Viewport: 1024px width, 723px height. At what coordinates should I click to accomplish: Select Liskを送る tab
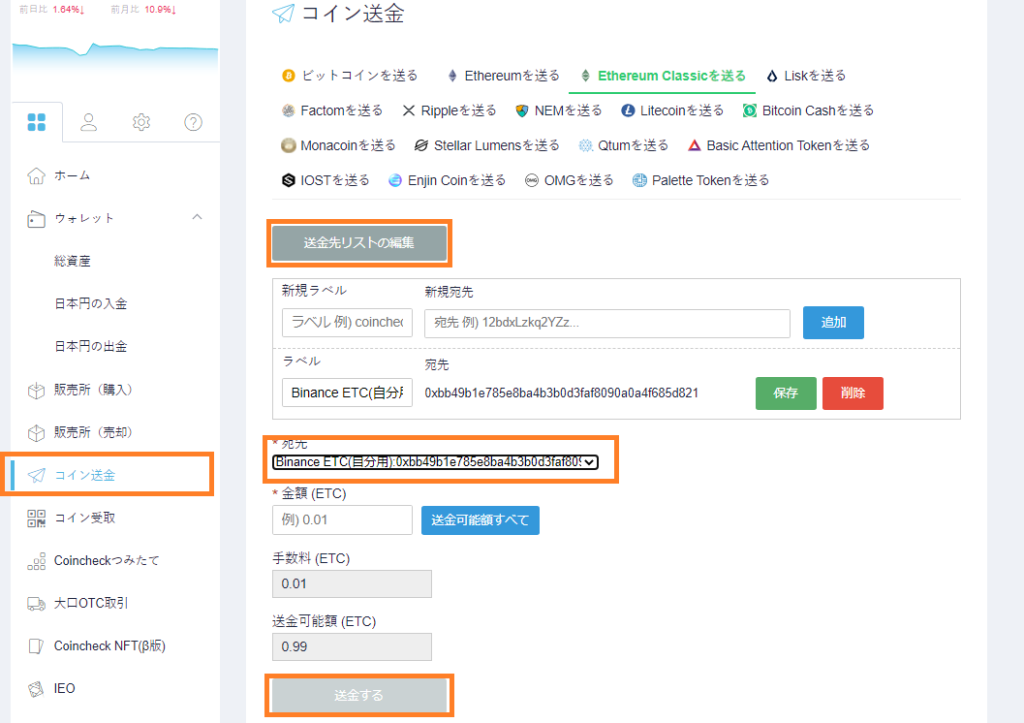pos(806,76)
